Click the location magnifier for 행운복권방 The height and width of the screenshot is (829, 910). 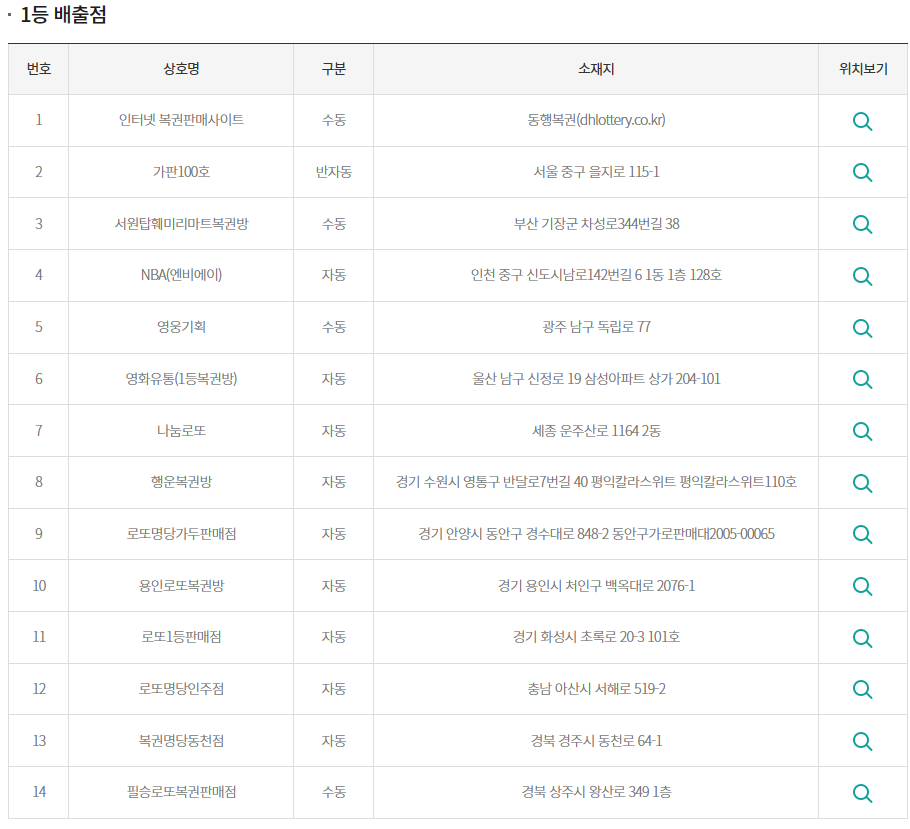(862, 483)
